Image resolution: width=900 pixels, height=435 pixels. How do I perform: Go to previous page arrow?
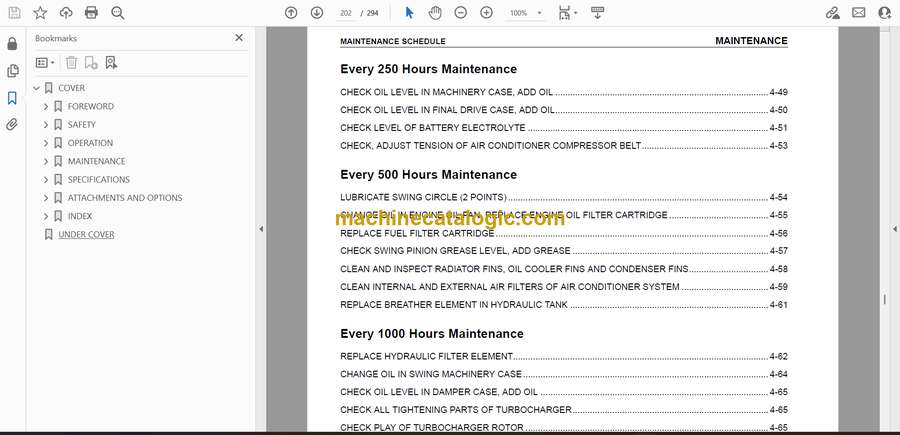coord(291,13)
